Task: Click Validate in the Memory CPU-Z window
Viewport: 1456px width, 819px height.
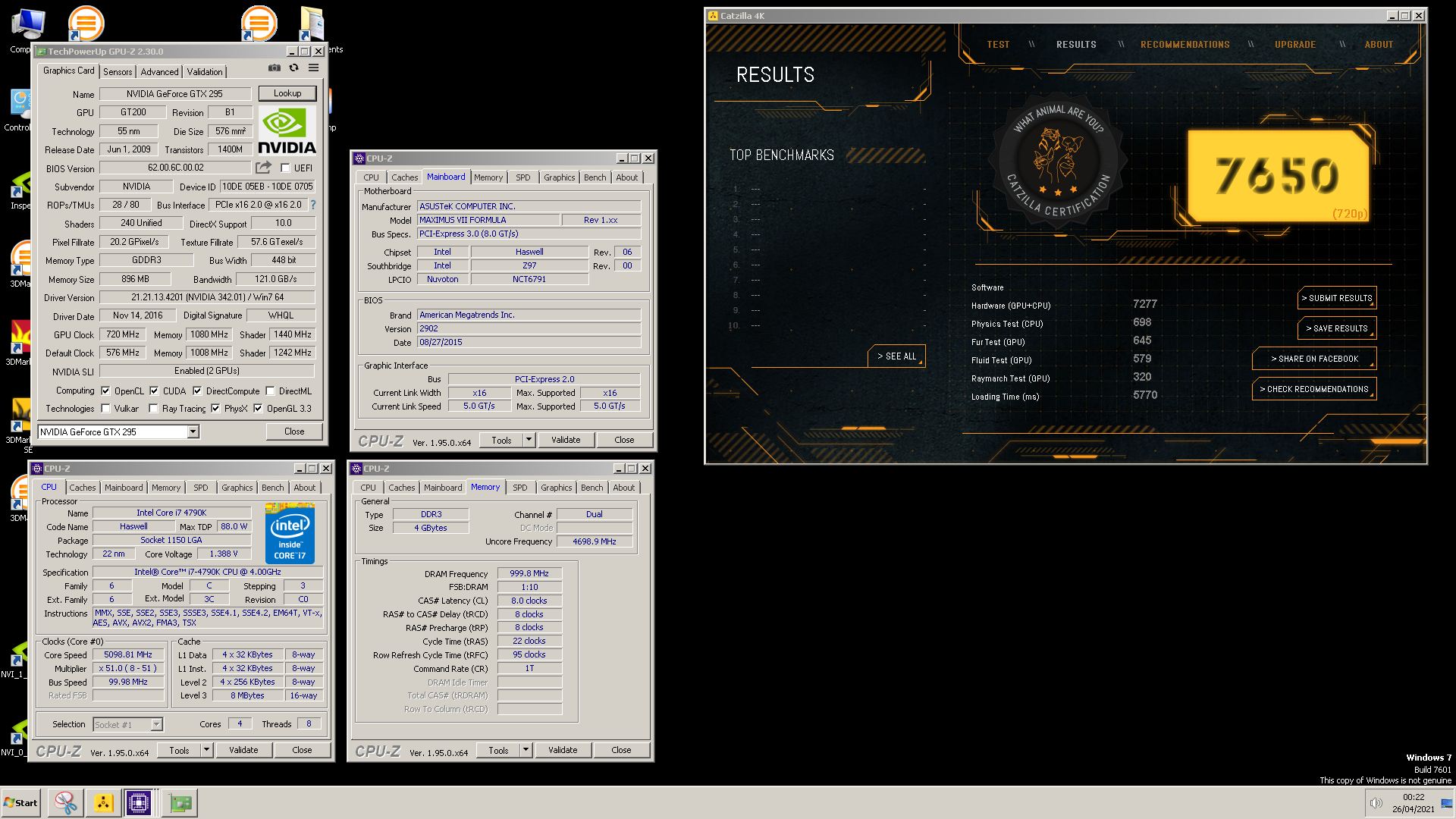Action: tap(563, 750)
